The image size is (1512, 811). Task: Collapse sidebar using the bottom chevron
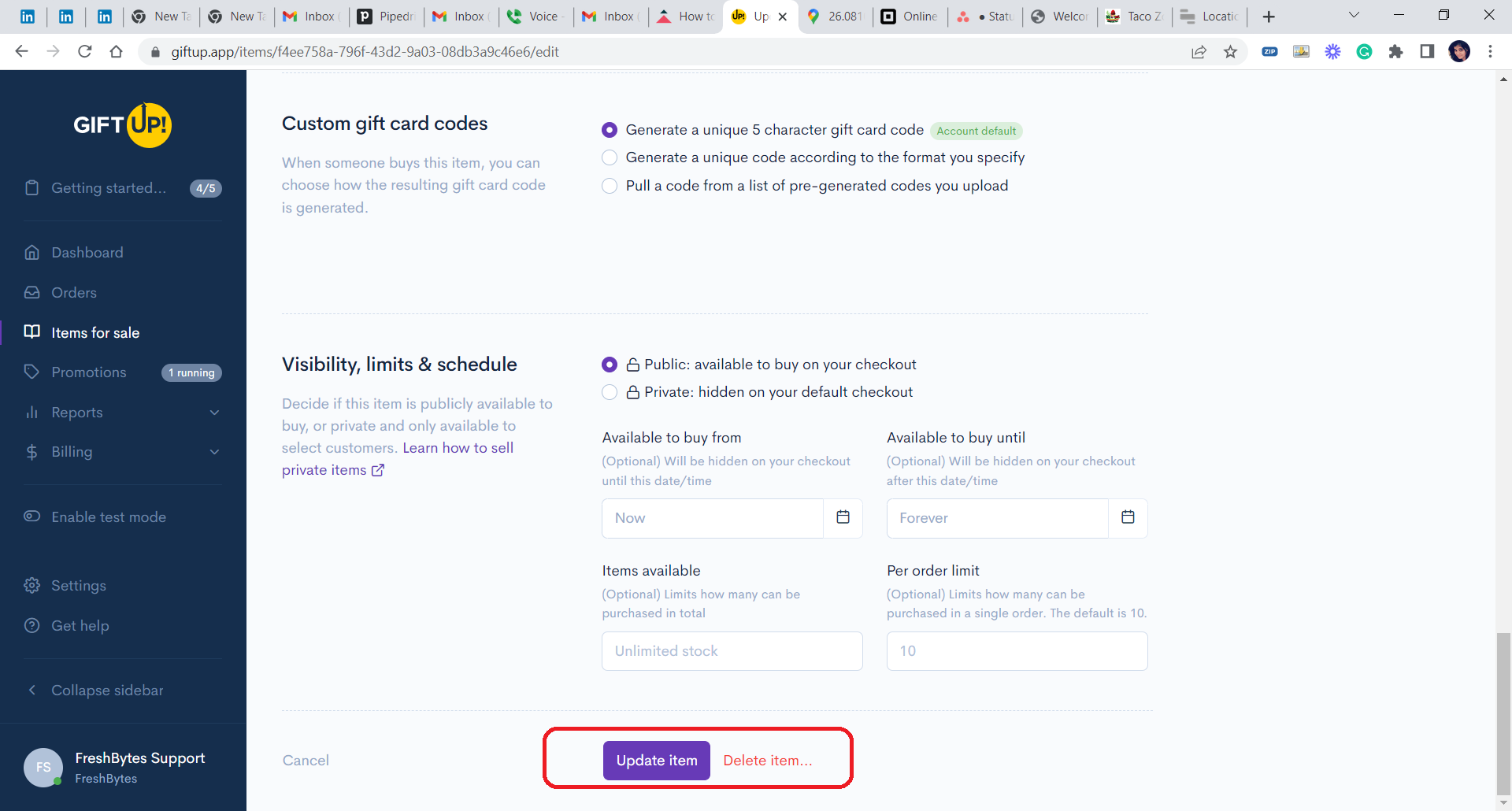(32, 691)
